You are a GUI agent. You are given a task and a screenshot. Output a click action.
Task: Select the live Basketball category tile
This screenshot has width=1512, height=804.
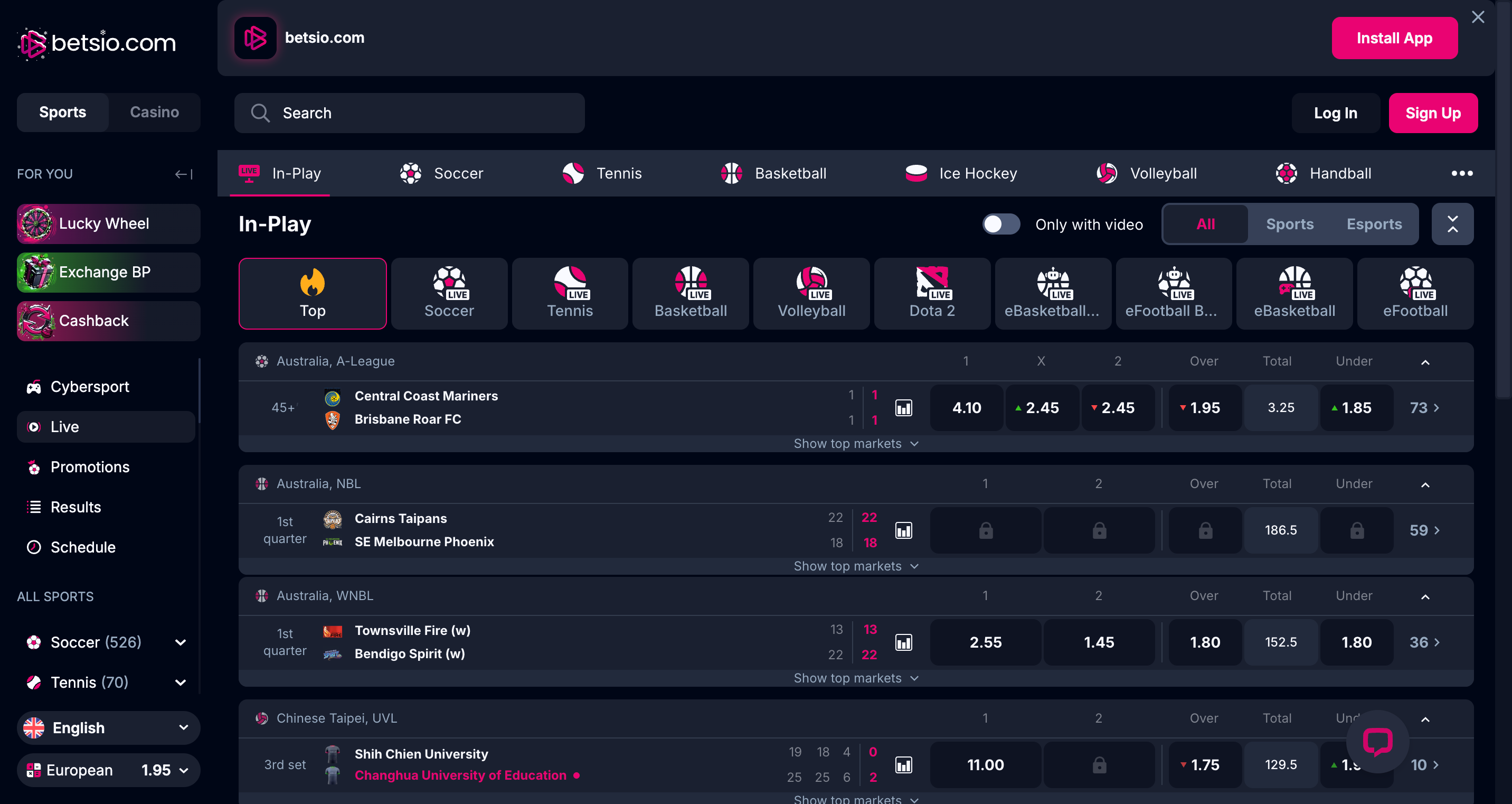click(x=691, y=294)
